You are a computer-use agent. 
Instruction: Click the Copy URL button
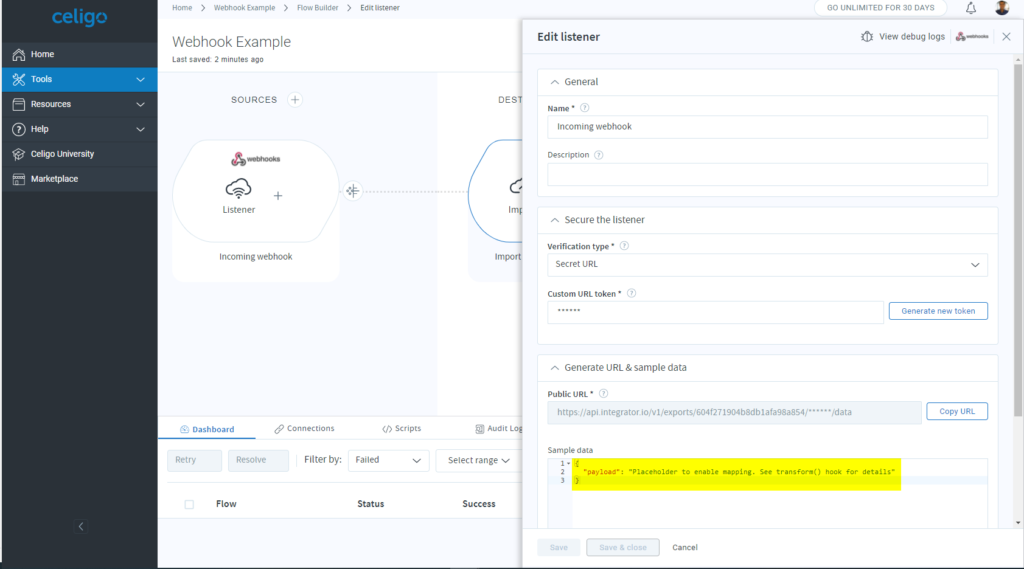(957, 412)
